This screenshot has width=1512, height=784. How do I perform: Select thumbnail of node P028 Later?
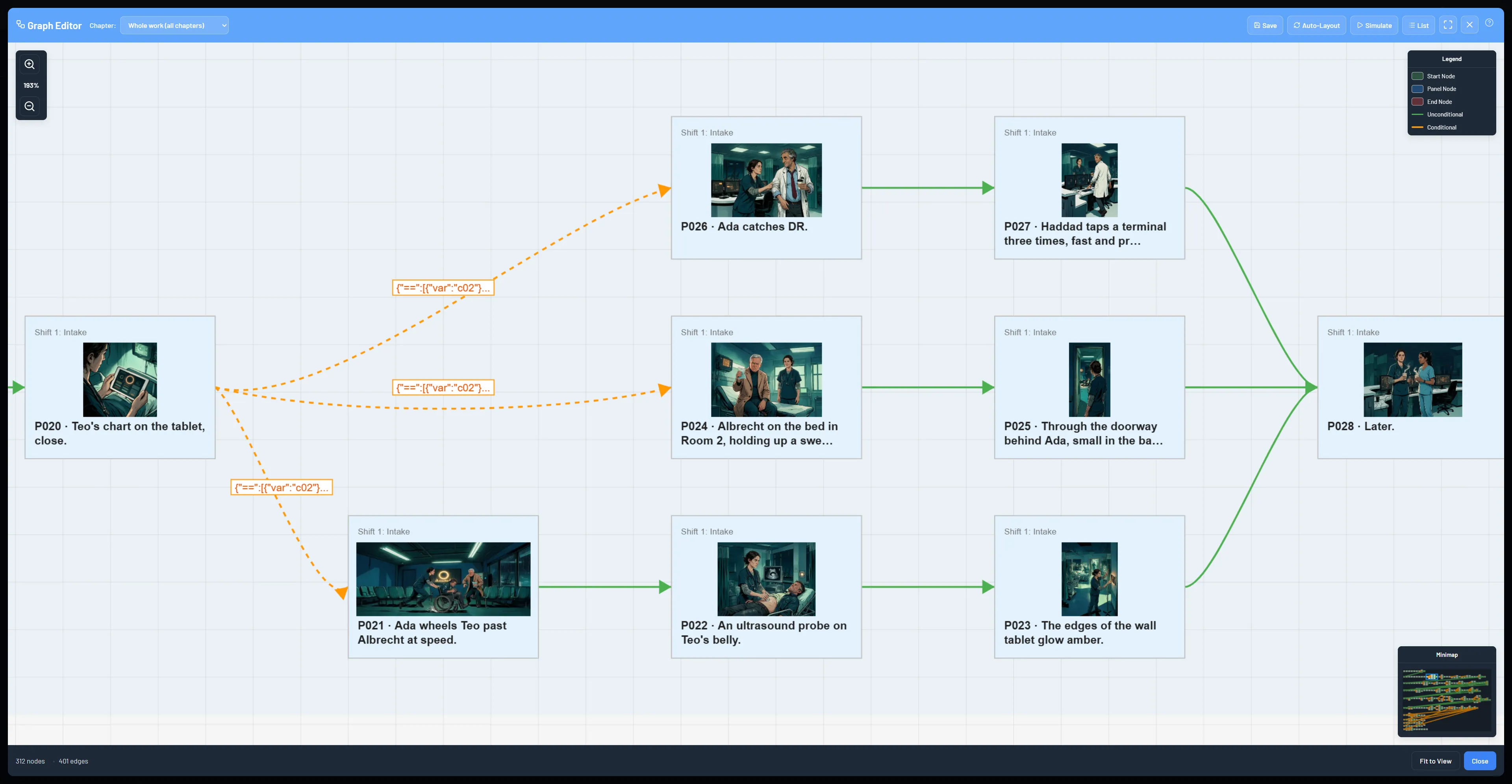pyautogui.click(x=1413, y=380)
